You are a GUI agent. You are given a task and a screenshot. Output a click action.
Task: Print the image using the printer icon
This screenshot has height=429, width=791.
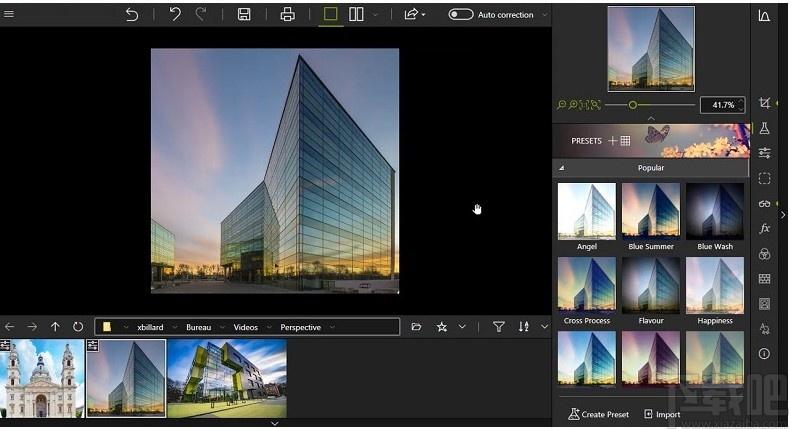click(x=288, y=15)
